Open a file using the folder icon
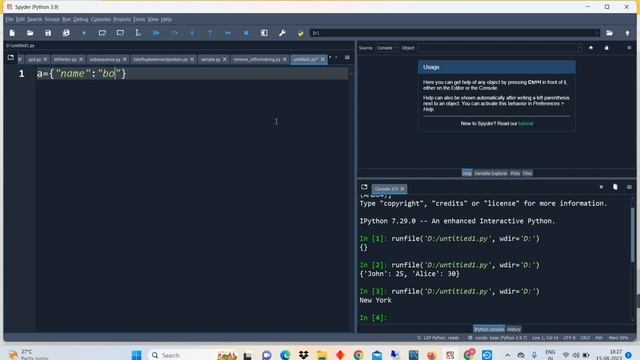 point(30,33)
